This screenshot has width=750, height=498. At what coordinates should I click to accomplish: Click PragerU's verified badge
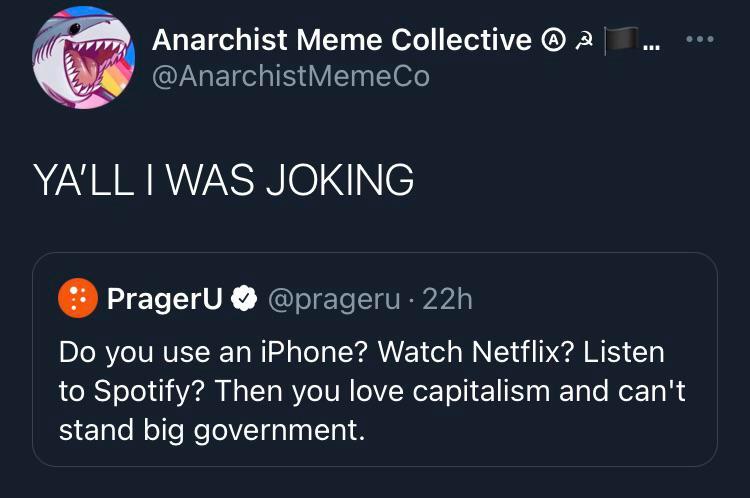(x=243, y=298)
